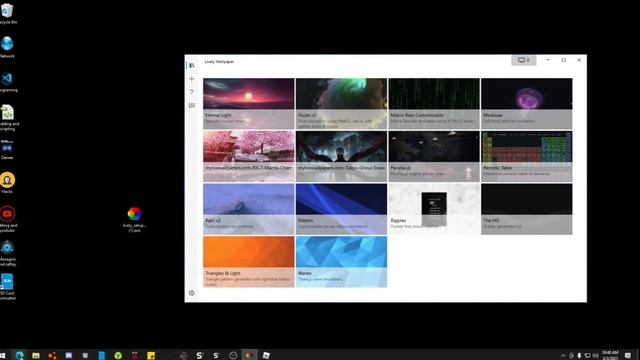Open File Explorer from the taskbar
Viewport: 640px width, 360px height.
click(36, 356)
